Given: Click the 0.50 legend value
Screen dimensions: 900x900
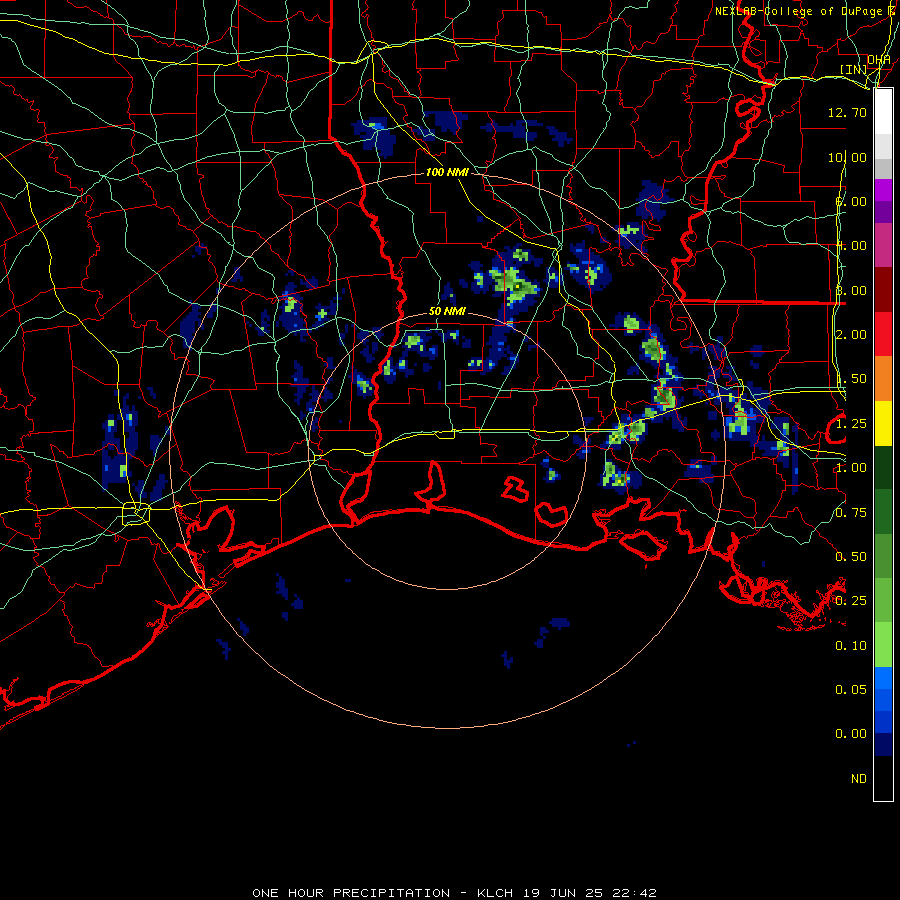Looking at the screenshot, I should tap(851, 557).
